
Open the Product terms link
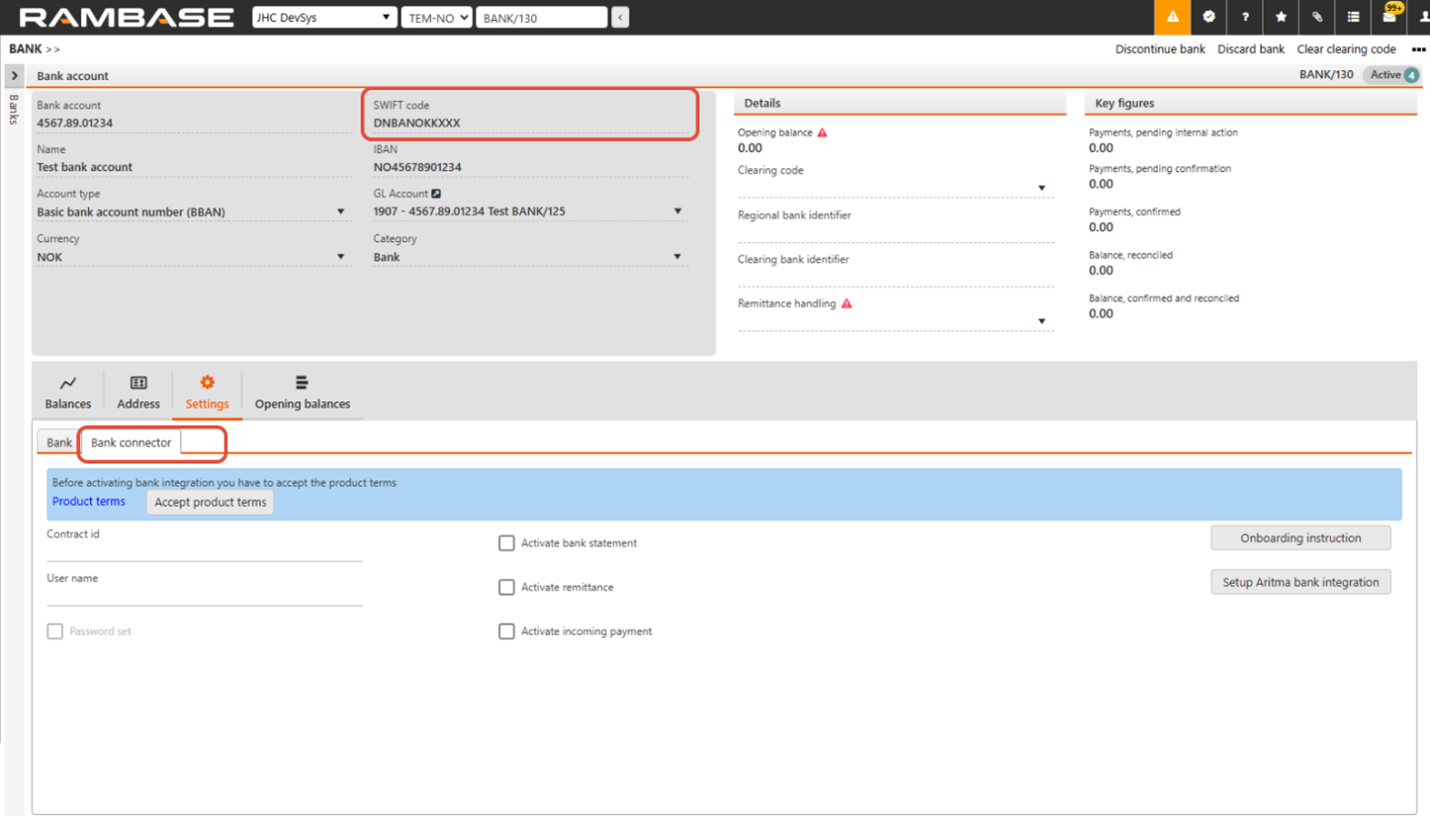pyautogui.click(x=89, y=501)
